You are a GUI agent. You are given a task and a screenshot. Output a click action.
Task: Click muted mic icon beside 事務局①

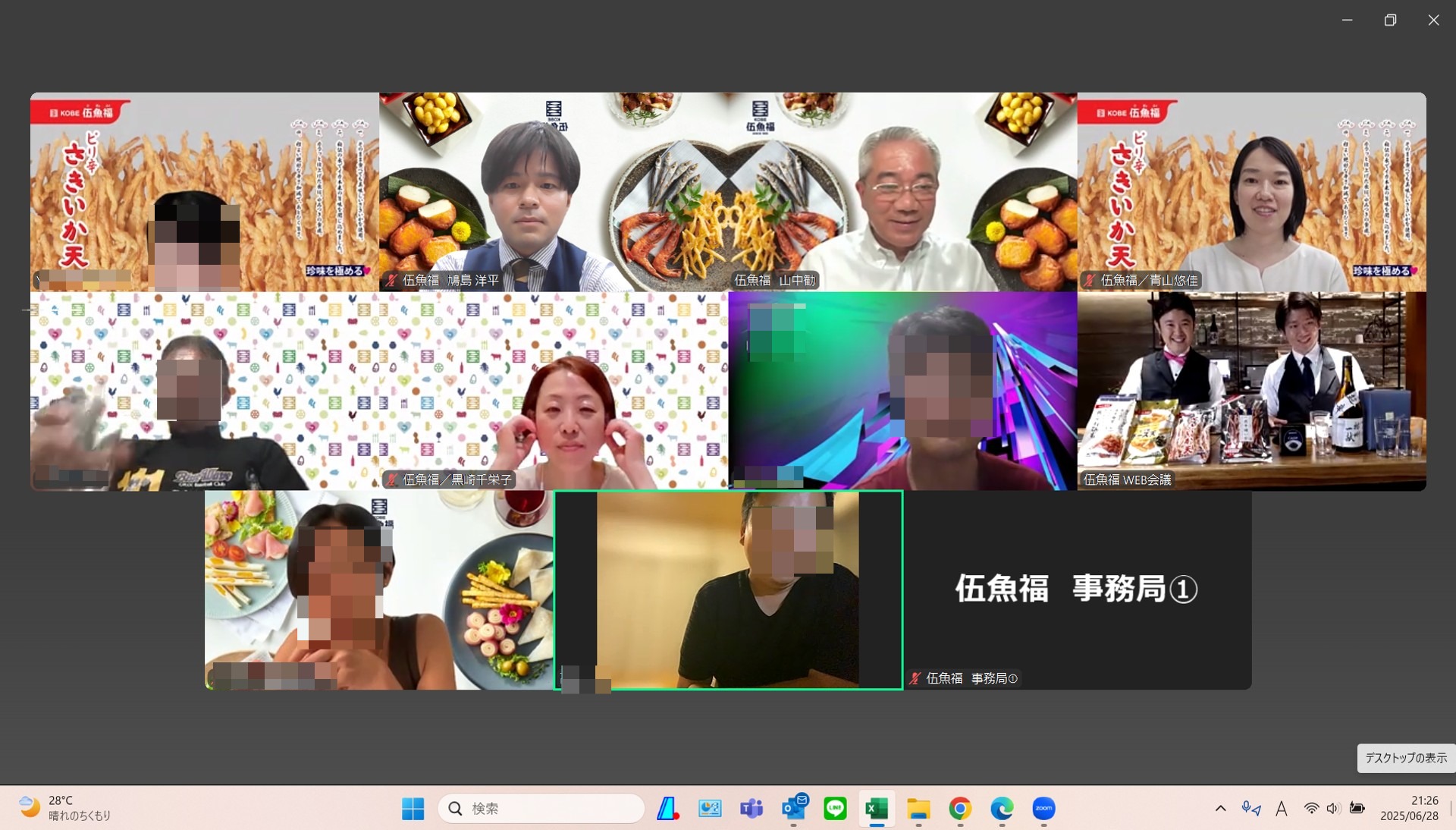tap(915, 679)
